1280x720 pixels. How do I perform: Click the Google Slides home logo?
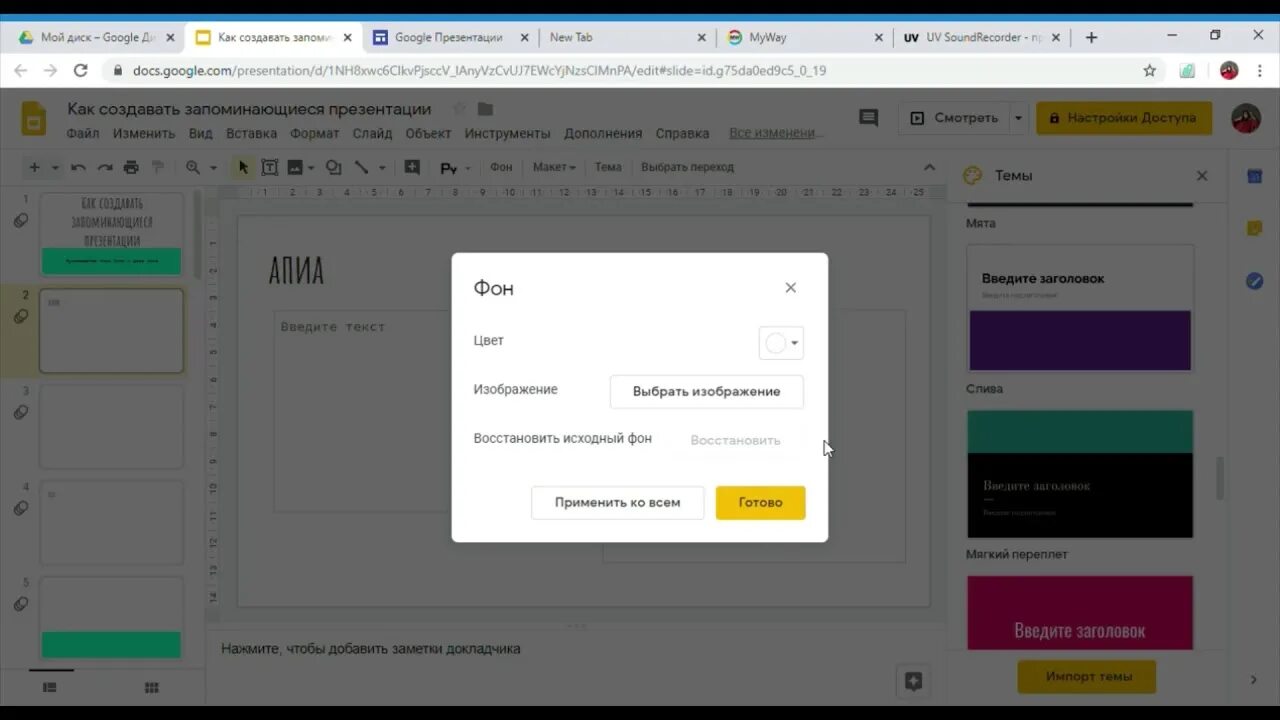[34, 118]
